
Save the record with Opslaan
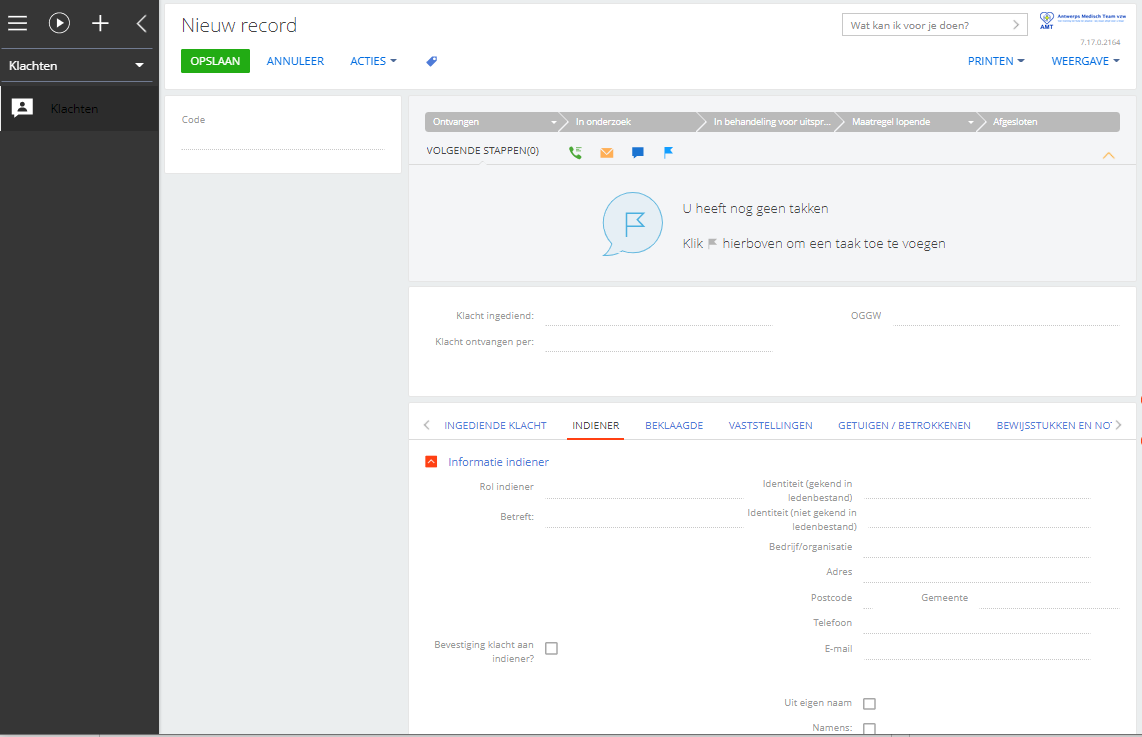(x=215, y=61)
